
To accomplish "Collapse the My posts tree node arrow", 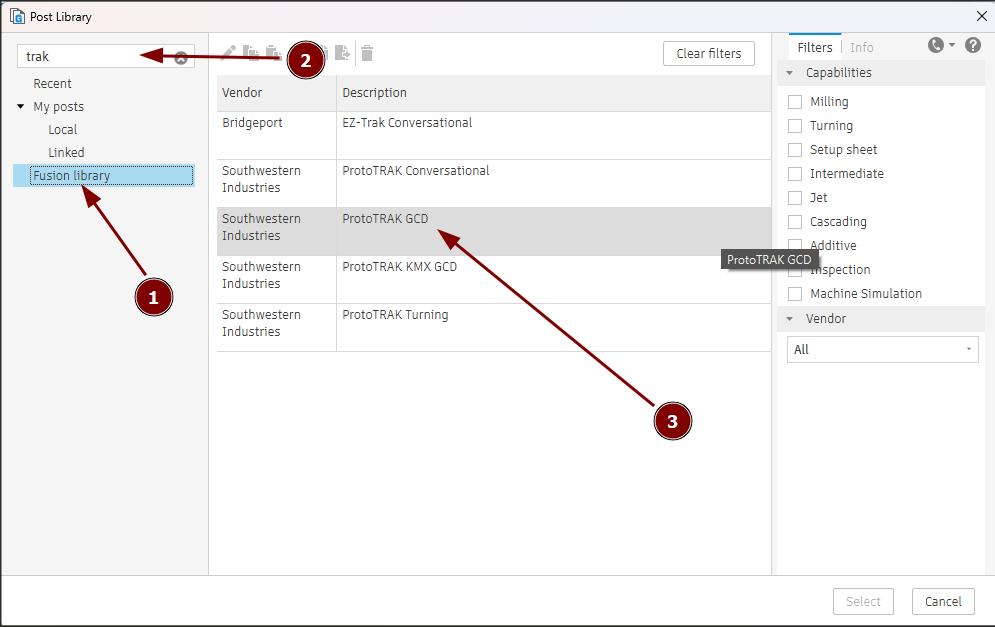I will pos(20,107).
